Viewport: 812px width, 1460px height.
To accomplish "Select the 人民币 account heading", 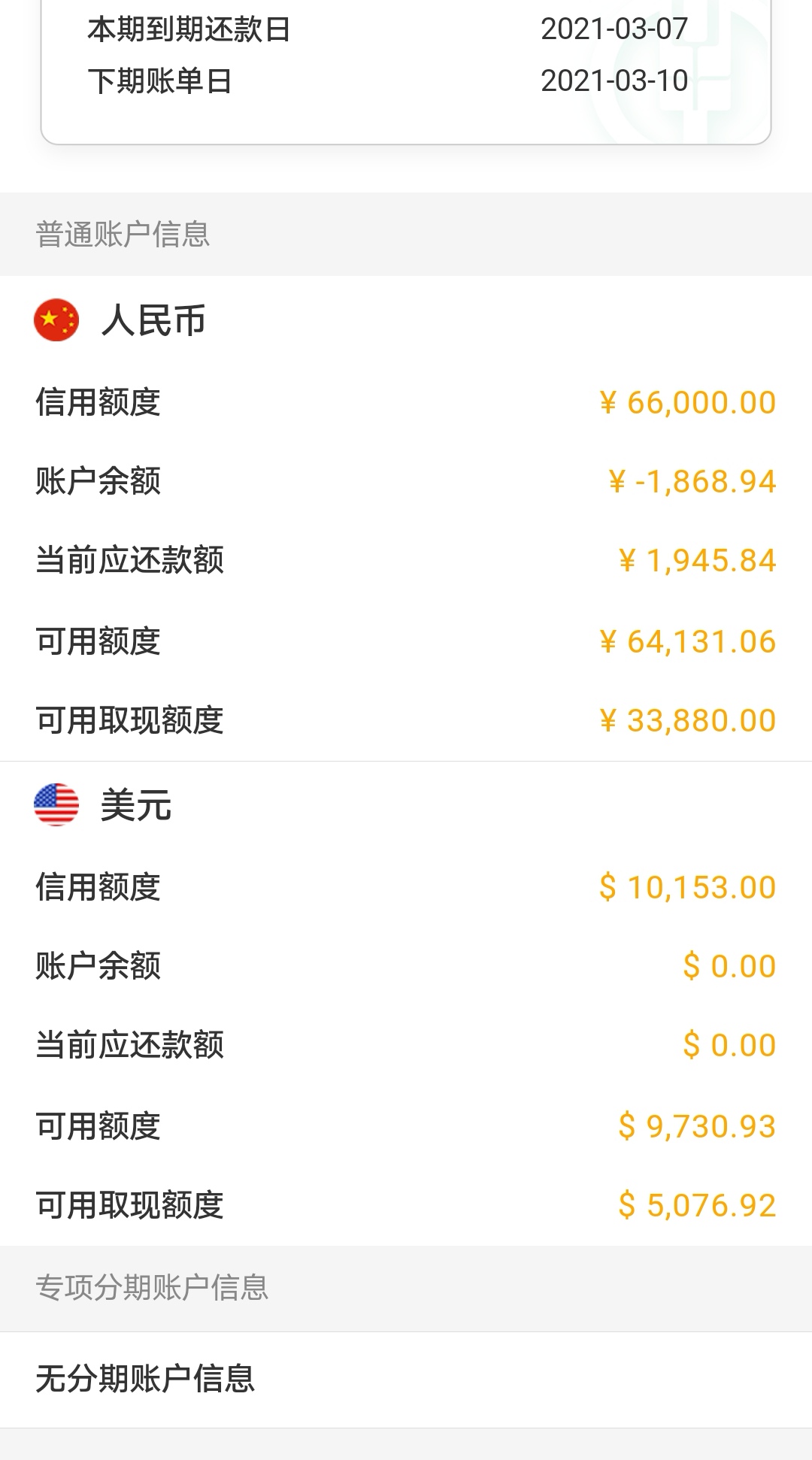I will click(x=153, y=320).
